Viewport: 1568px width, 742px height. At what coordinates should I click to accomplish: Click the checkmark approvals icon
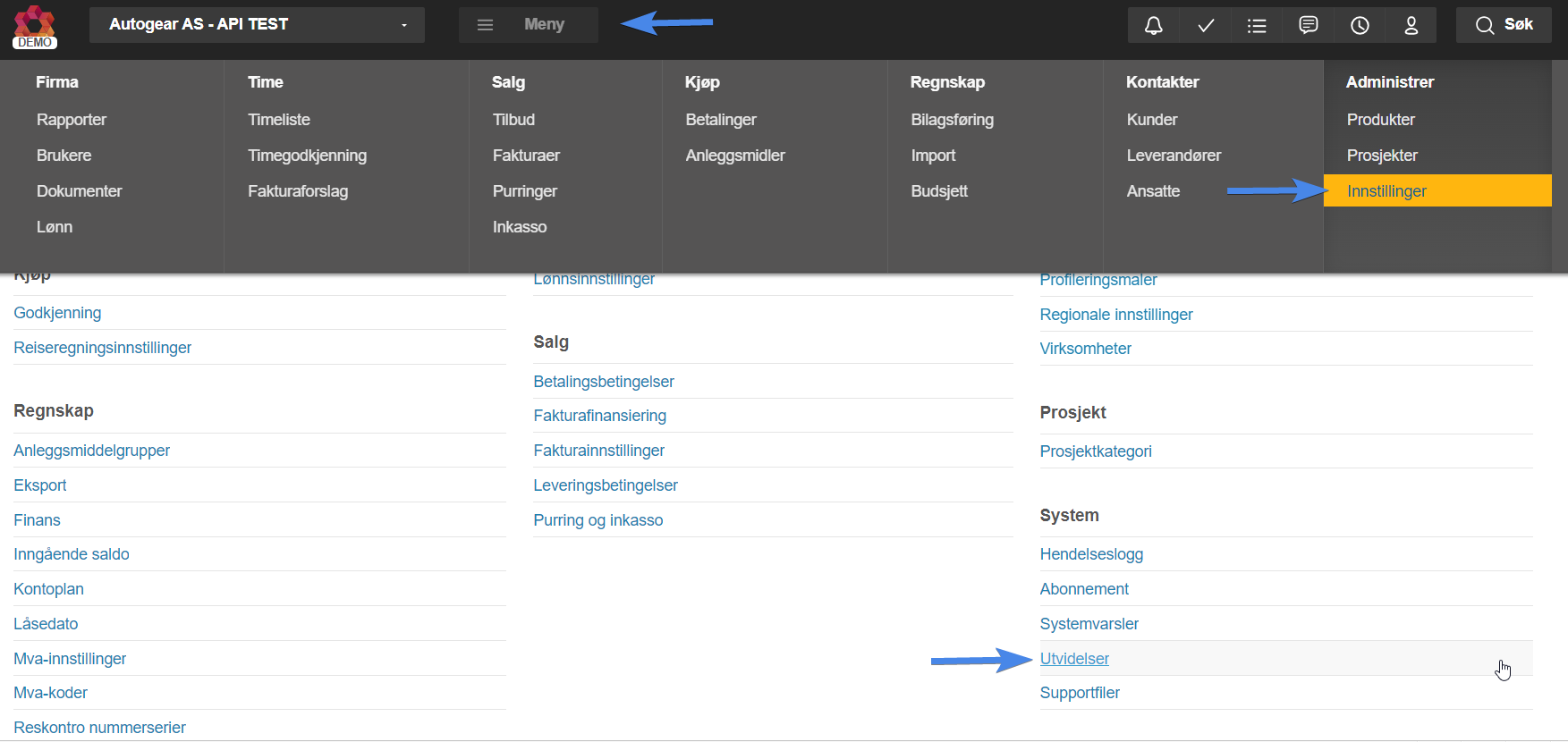coord(1206,25)
